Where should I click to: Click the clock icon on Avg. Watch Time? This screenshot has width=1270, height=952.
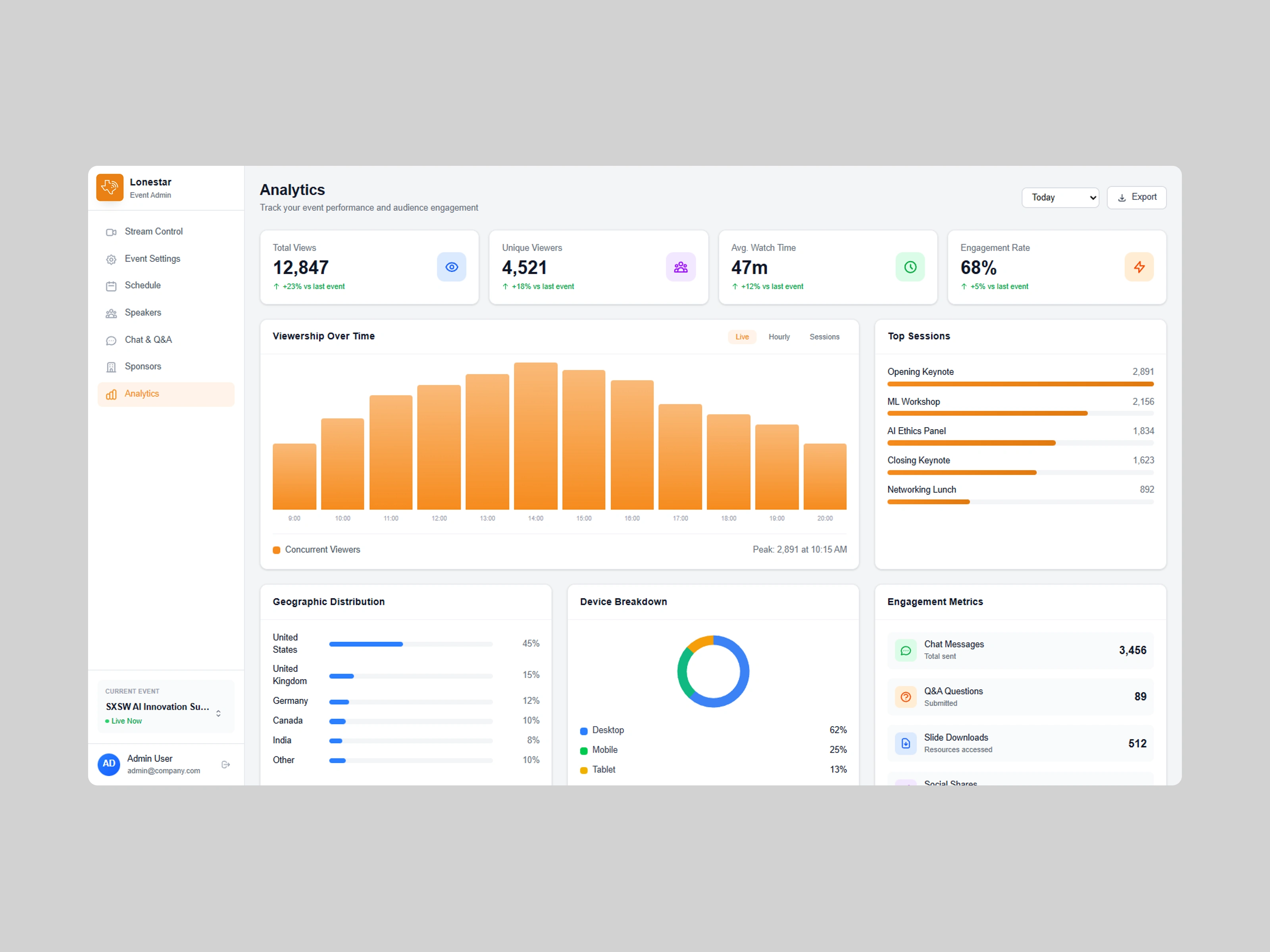click(910, 267)
